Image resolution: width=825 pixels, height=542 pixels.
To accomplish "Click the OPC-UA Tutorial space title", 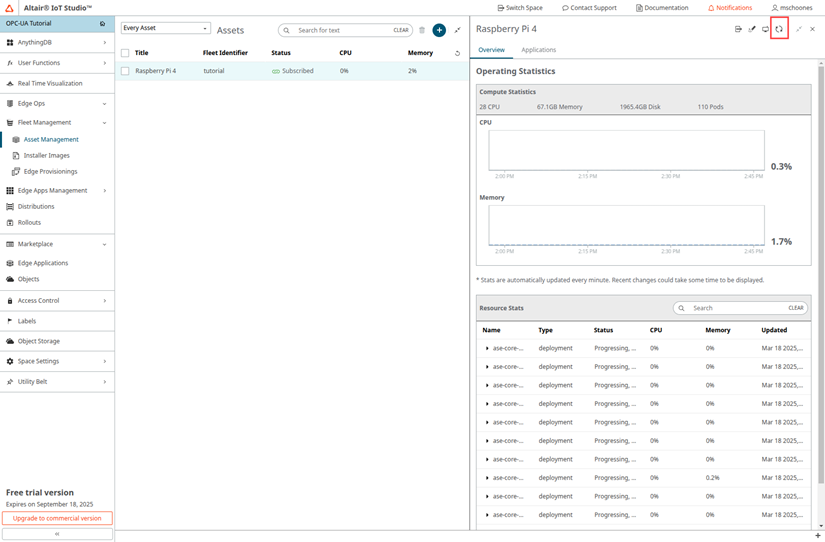I will pos(28,24).
